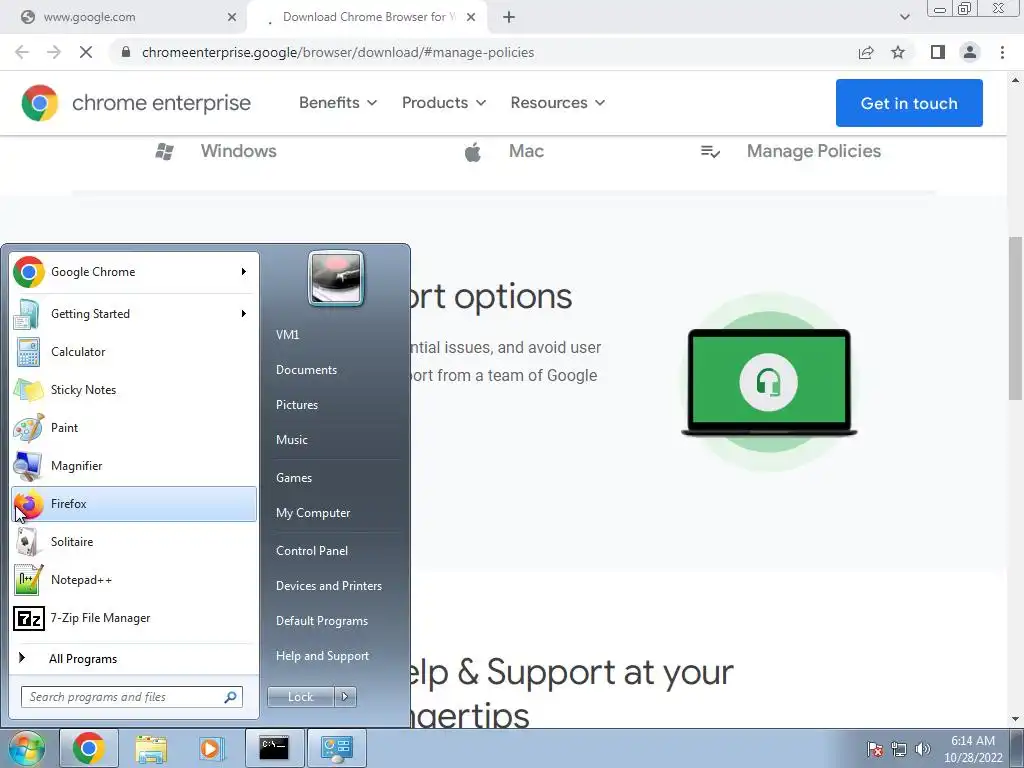Open shutdown options arrow next to Lock
1024x768 pixels.
[345, 697]
